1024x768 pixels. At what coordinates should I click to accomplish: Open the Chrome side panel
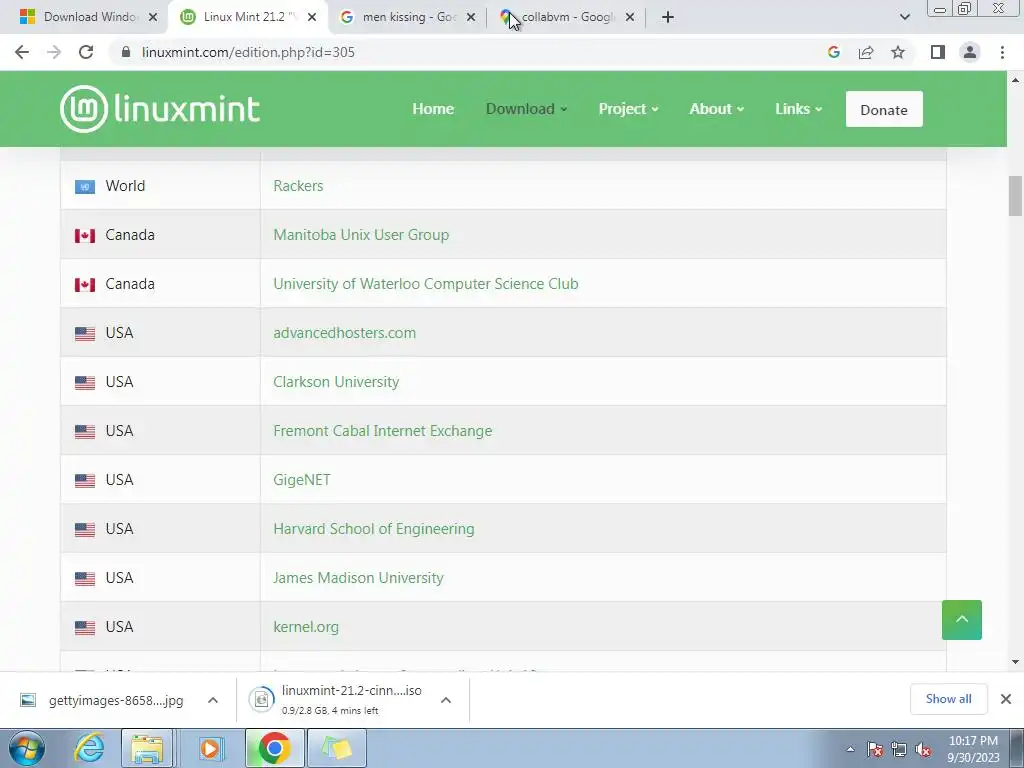[938, 52]
